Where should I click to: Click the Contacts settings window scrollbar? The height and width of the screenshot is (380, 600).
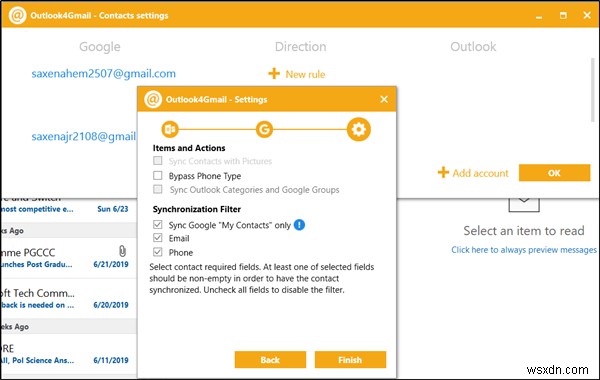pyautogui.click(x=593, y=90)
